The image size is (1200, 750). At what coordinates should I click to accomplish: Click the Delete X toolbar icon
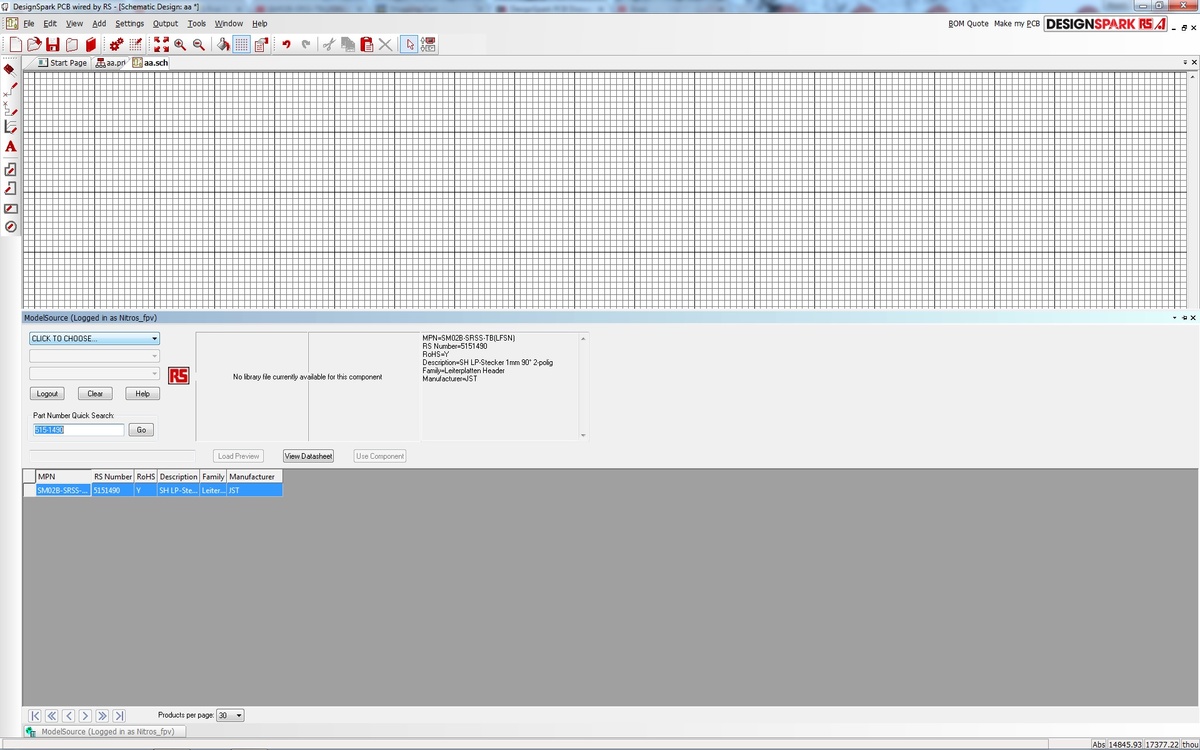pyautogui.click(x=385, y=44)
